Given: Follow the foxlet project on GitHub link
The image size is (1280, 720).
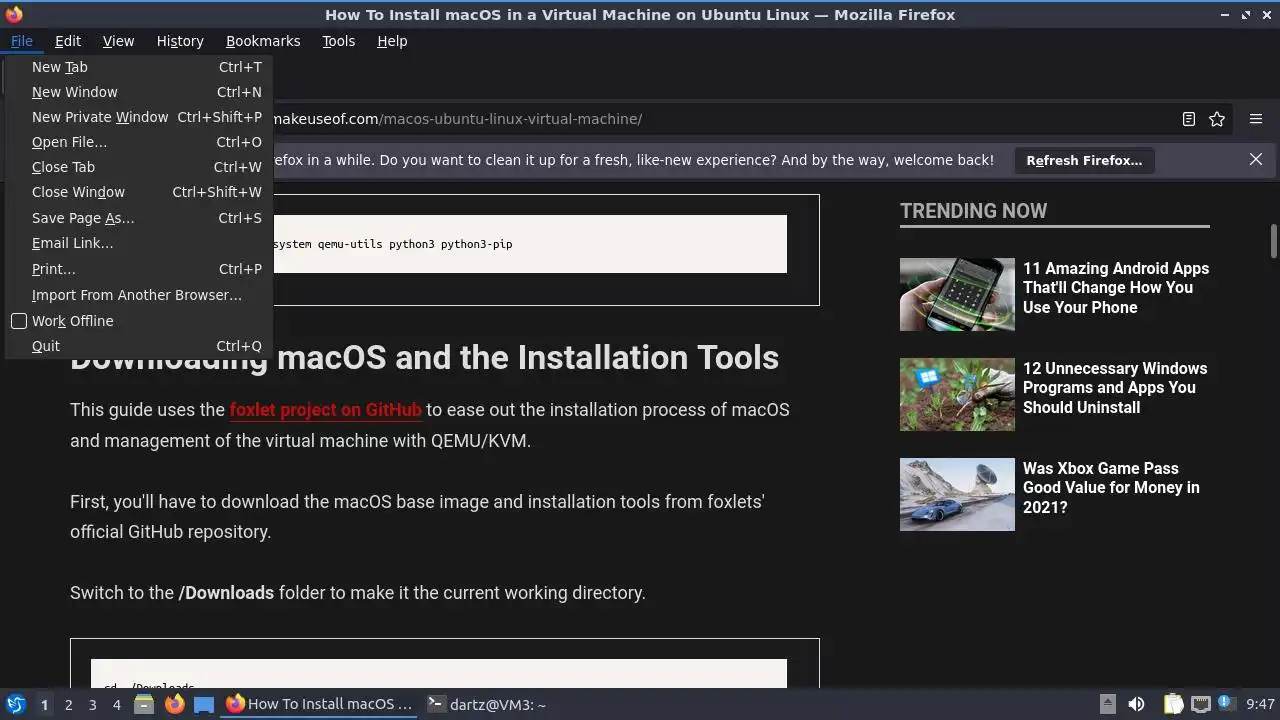Looking at the screenshot, I should (326, 410).
